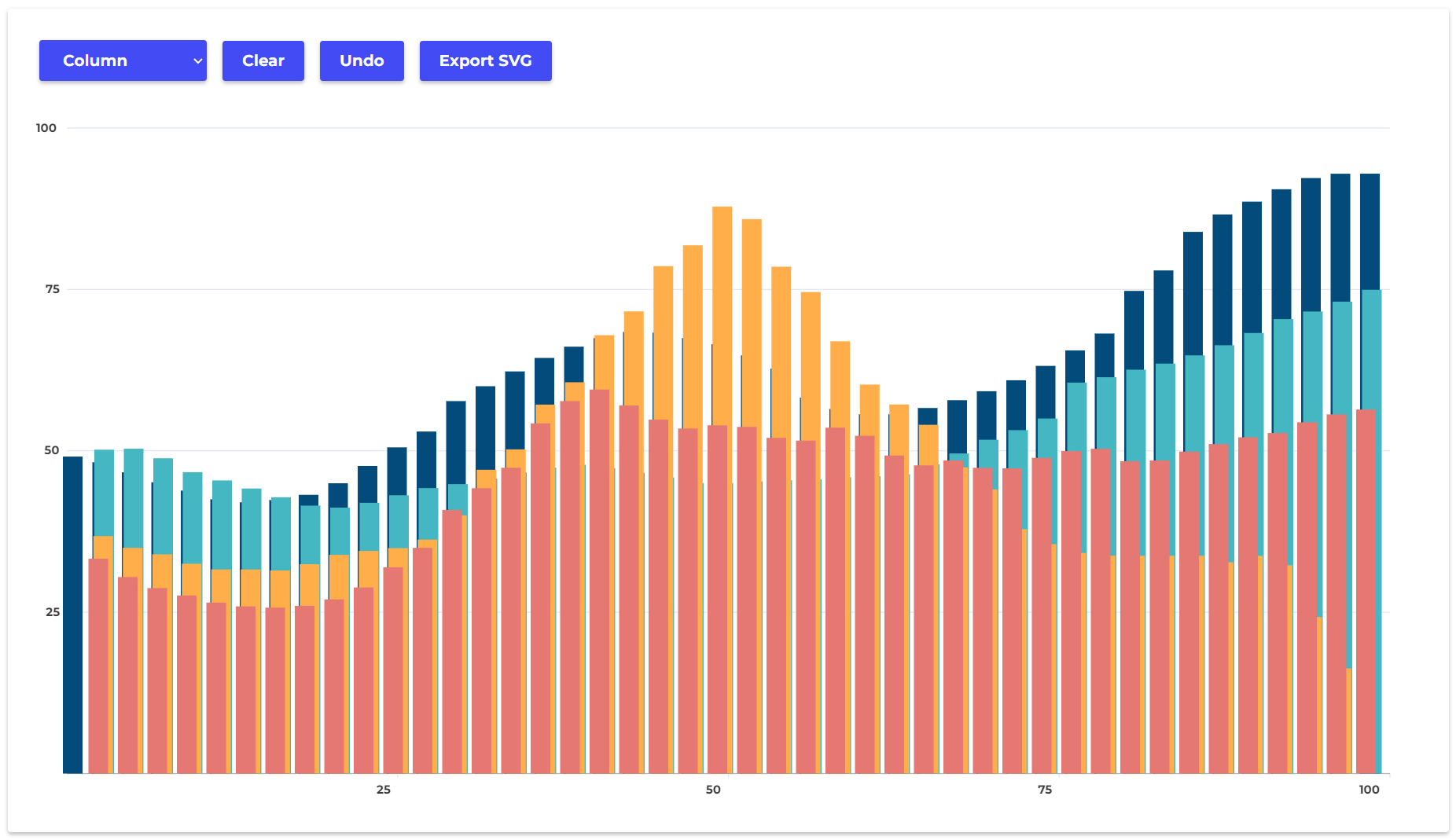Click the chevron arrow on the Column selector

click(x=197, y=61)
